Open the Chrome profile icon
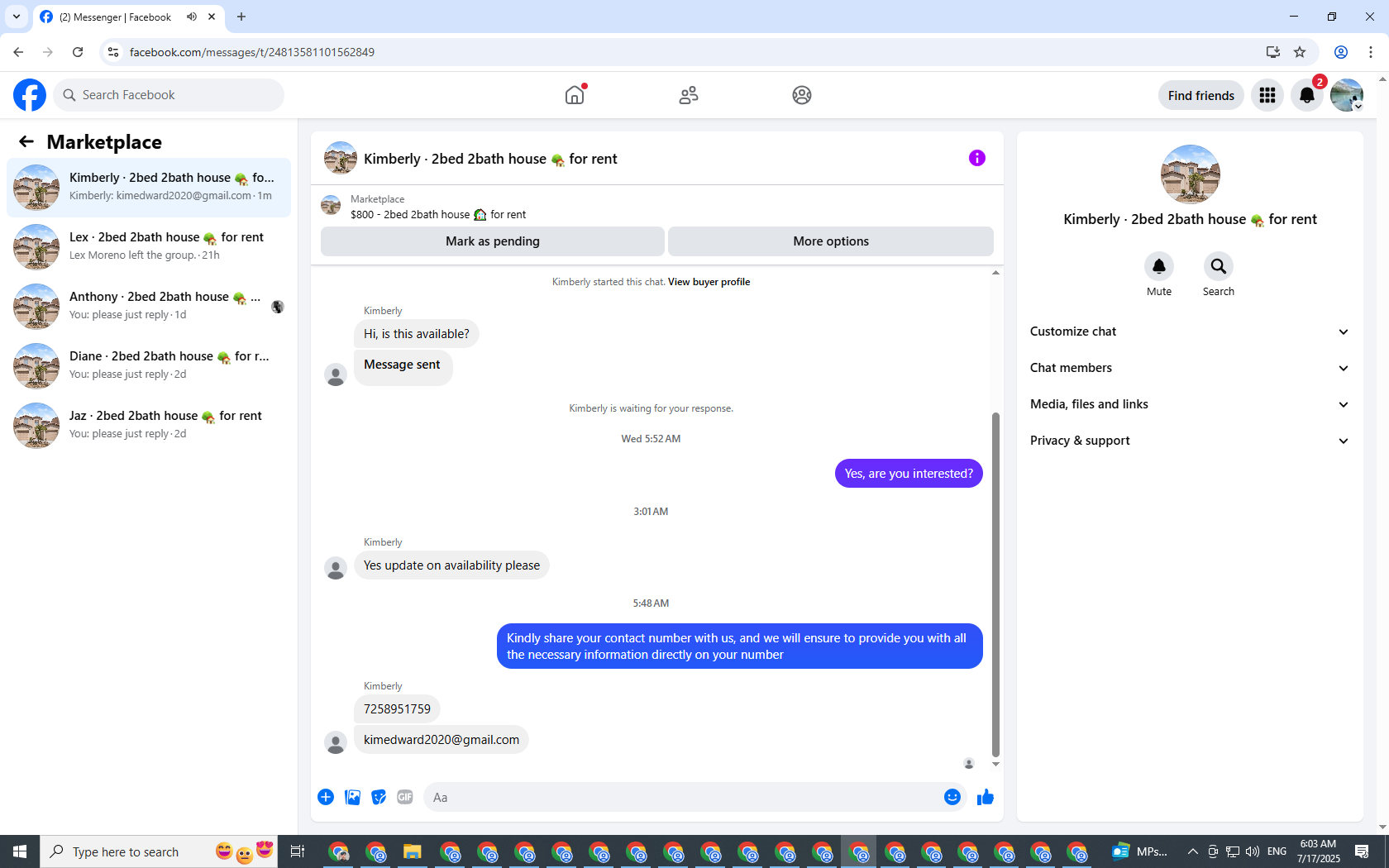 (1341, 52)
